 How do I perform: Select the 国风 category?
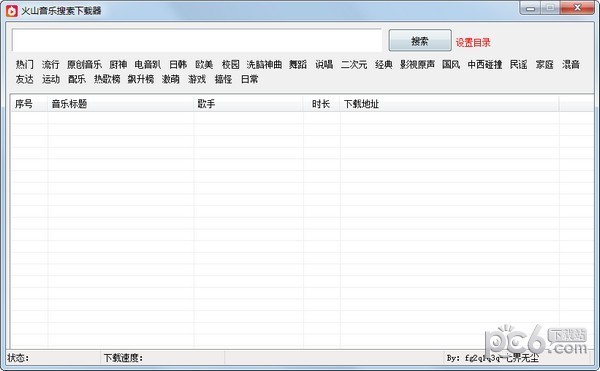click(451, 64)
